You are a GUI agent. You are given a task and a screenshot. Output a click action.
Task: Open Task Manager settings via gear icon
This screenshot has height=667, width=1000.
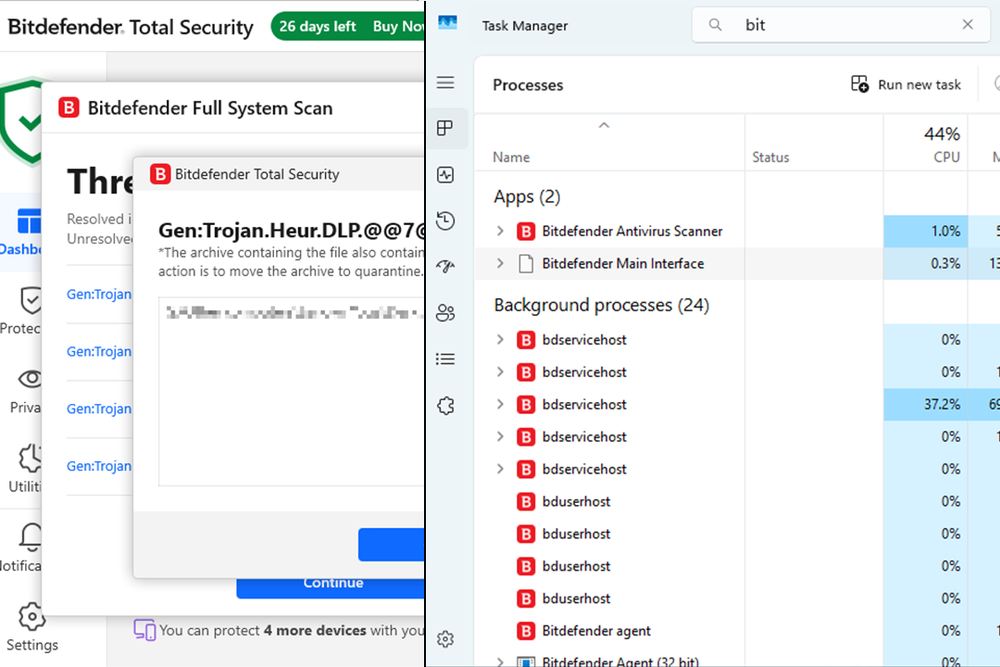pyautogui.click(x=445, y=638)
